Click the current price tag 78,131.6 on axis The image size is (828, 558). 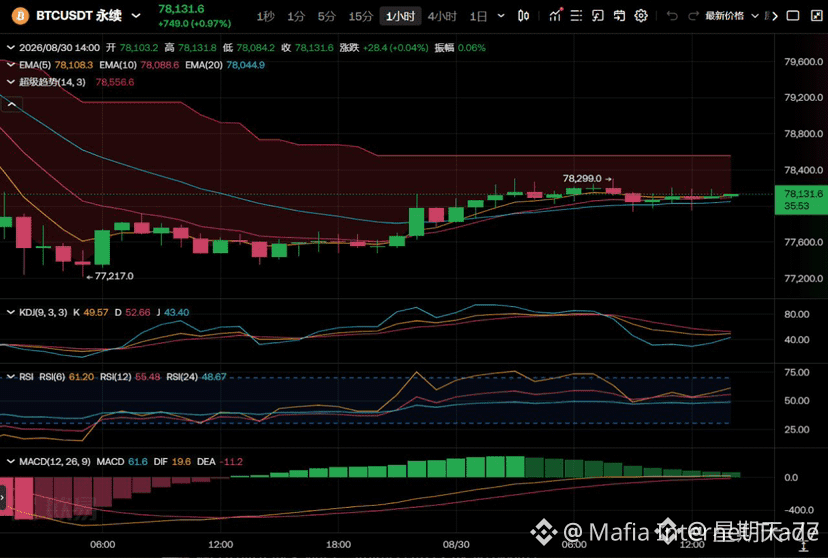pyautogui.click(x=801, y=200)
